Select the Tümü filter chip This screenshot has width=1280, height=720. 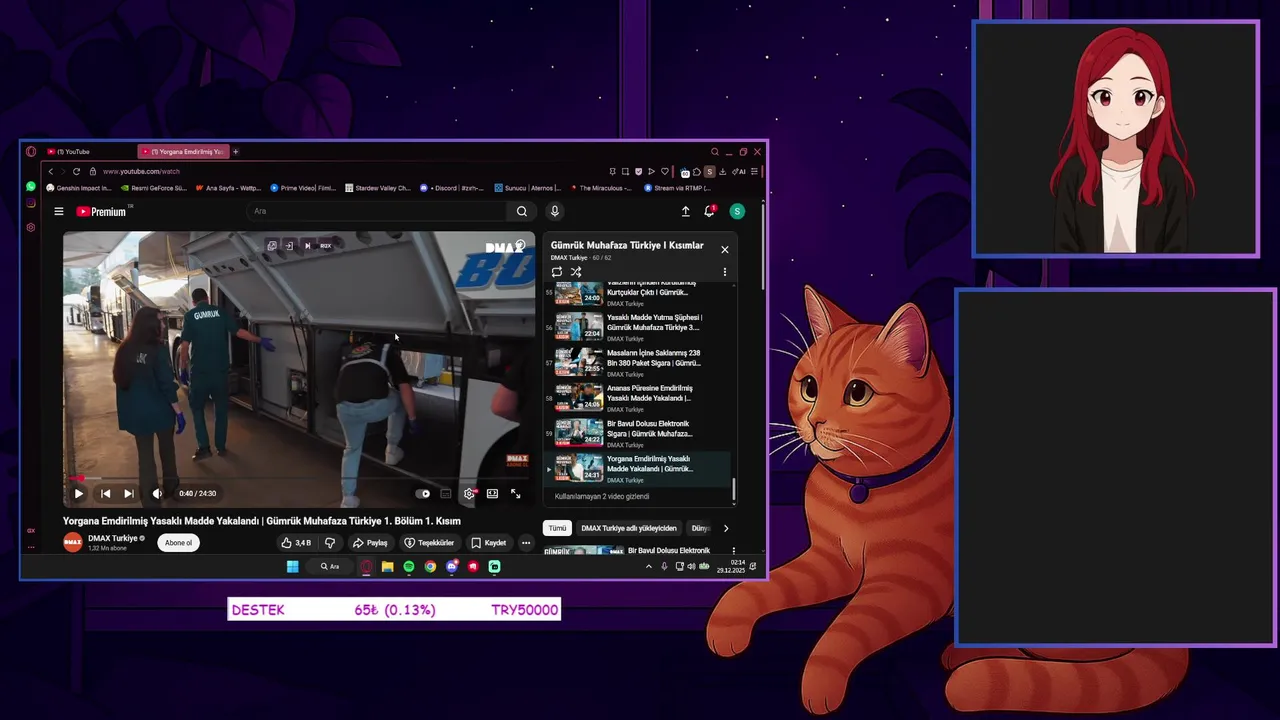click(x=557, y=528)
